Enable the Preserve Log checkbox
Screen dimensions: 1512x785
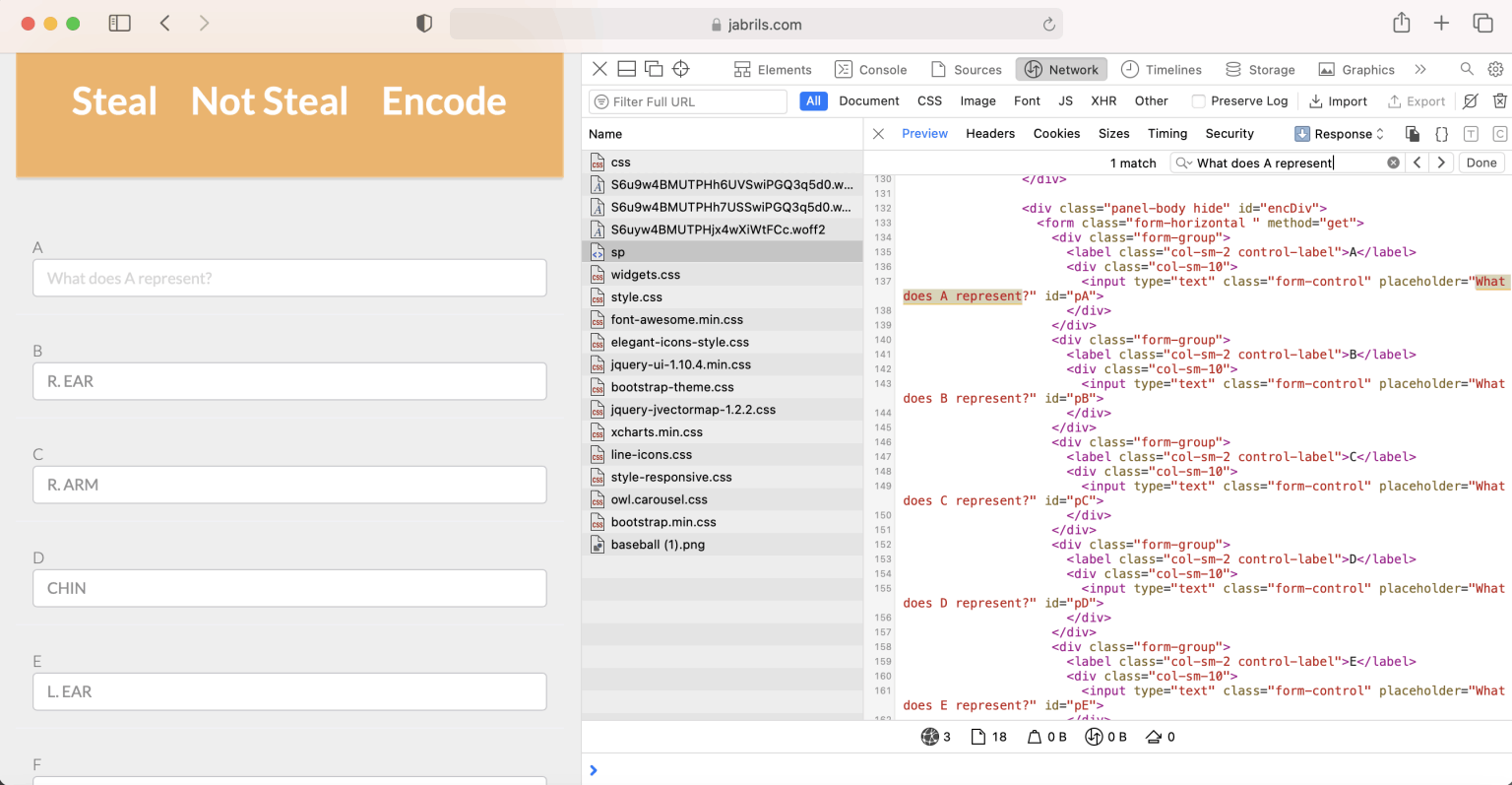tap(1198, 100)
